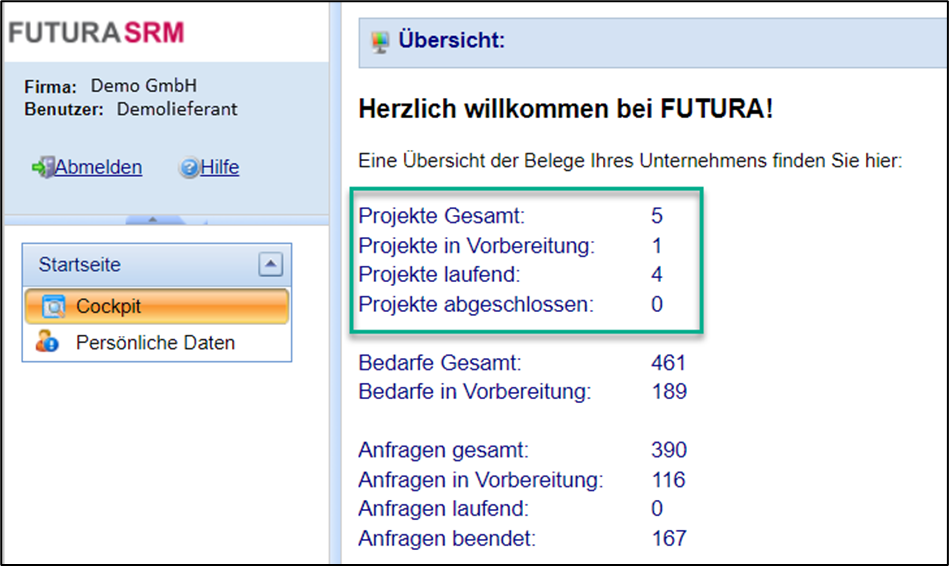This screenshot has height=566, width=949.
Task: Open the Persönliche Daten menu entry
Action: (x=155, y=343)
